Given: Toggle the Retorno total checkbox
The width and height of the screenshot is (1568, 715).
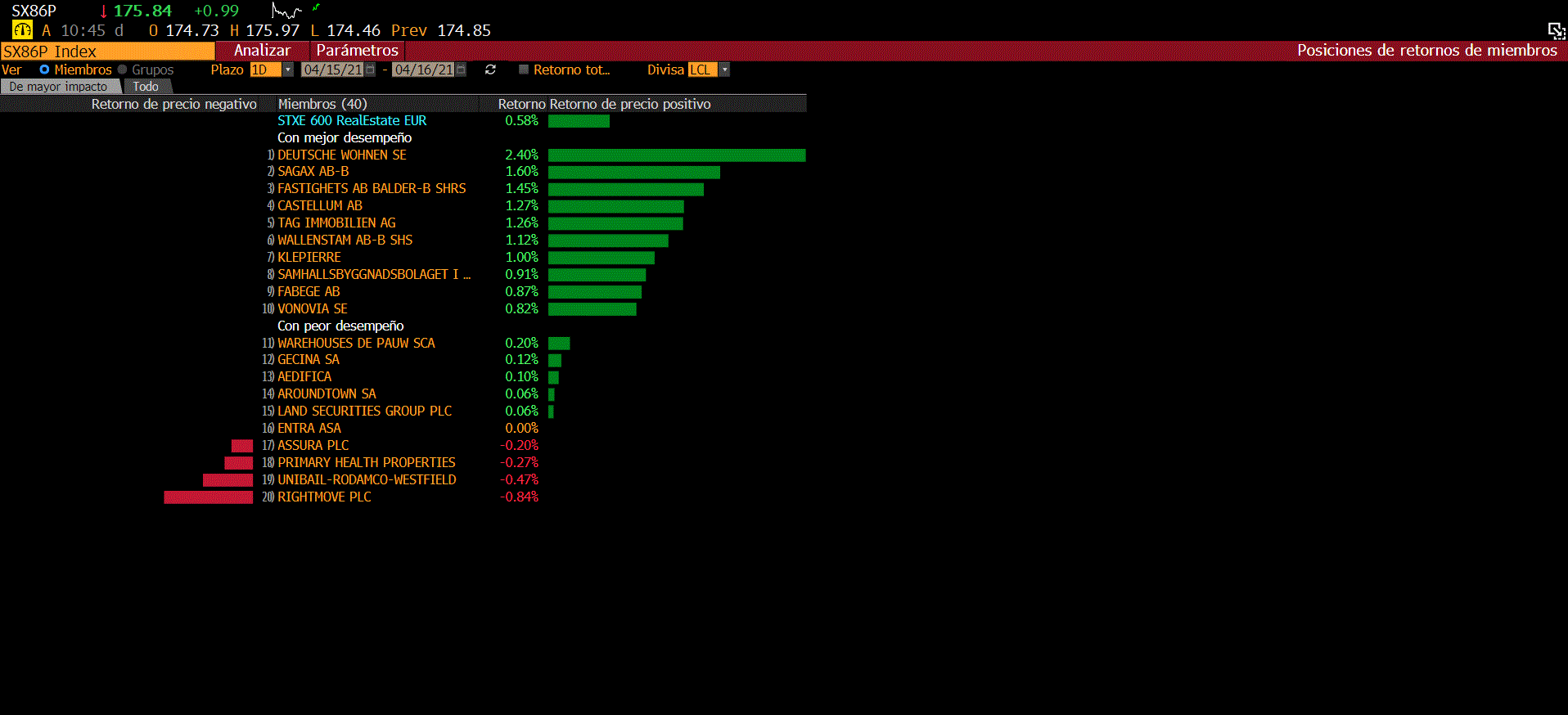Looking at the screenshot, I should (524, 70).
